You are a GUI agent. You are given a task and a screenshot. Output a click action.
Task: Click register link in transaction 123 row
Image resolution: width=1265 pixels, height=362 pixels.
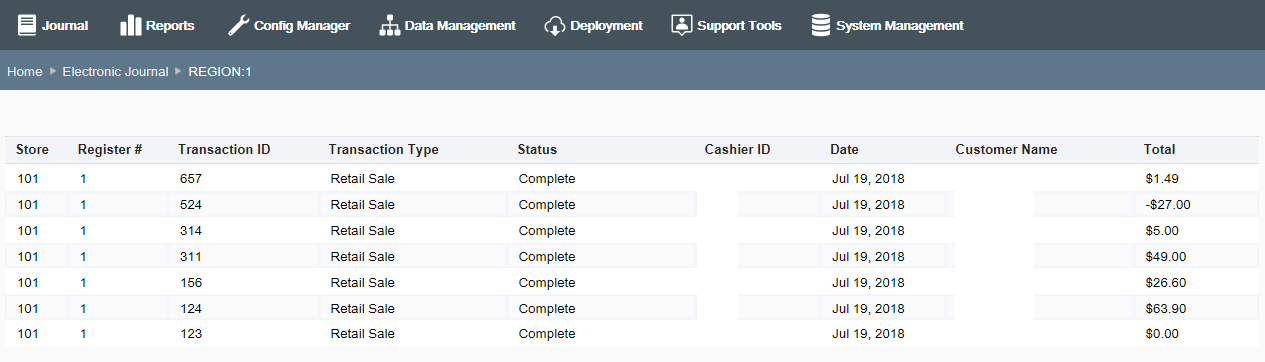84,334
